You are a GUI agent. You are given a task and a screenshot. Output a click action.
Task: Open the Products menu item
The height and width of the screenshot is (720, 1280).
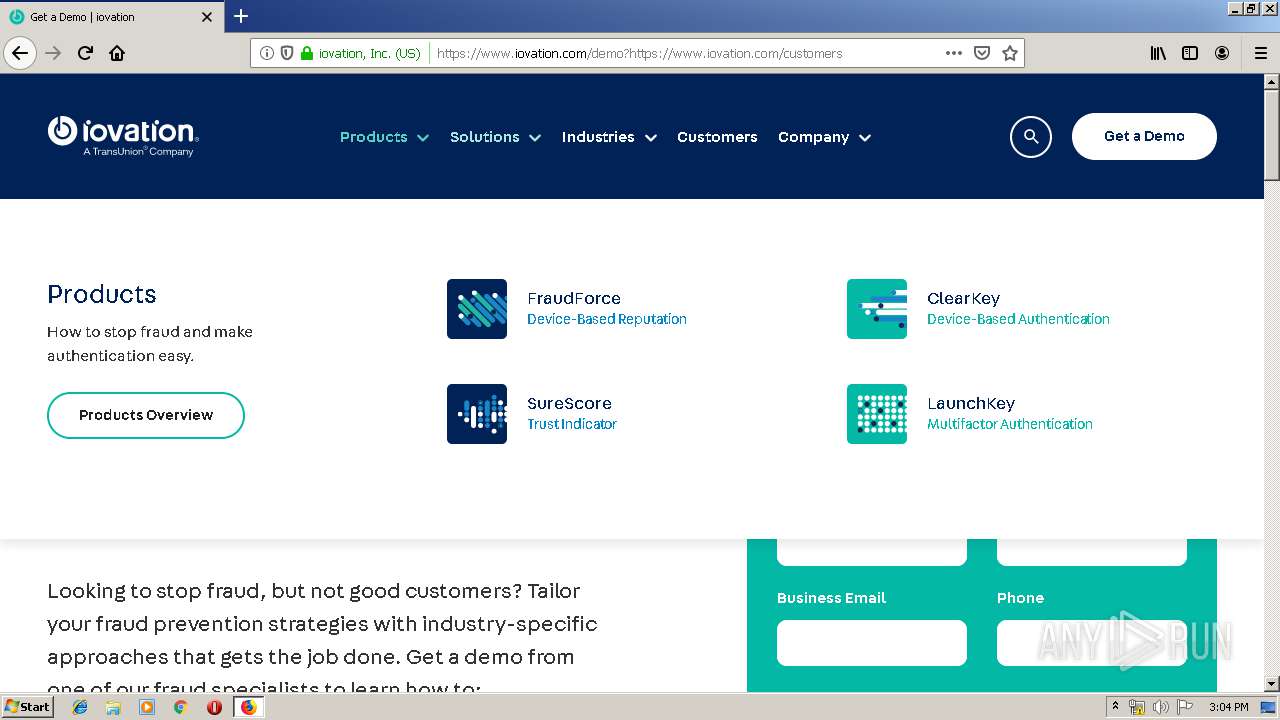point(374,137)
